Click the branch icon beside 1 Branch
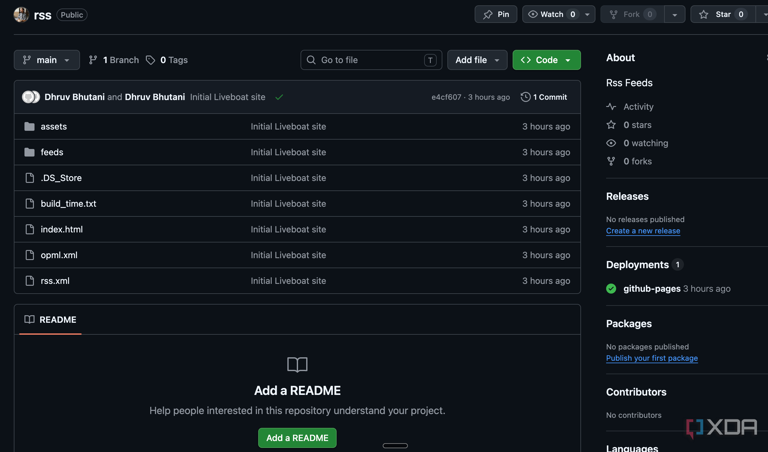This screenshot has width=768, height=452. pyautogui.click(x=93, y=60)
